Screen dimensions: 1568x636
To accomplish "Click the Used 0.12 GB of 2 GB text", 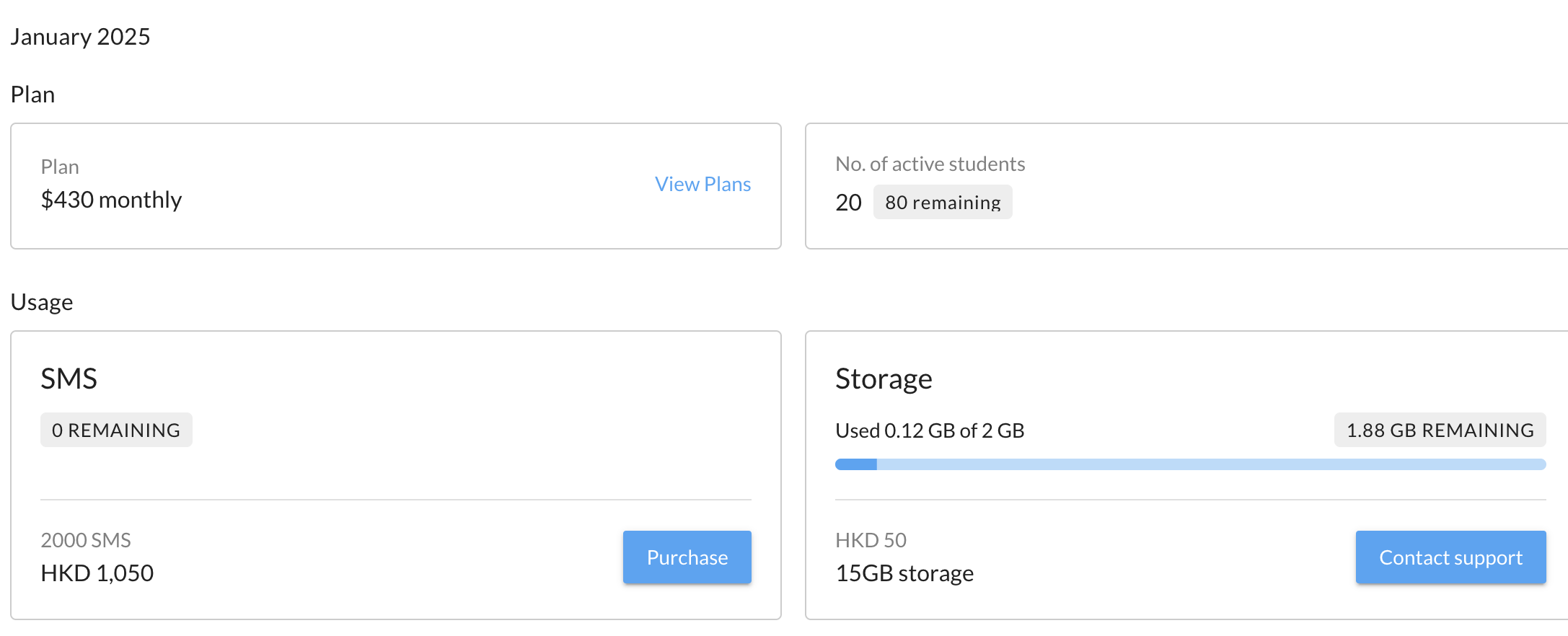I will point(930,430).
